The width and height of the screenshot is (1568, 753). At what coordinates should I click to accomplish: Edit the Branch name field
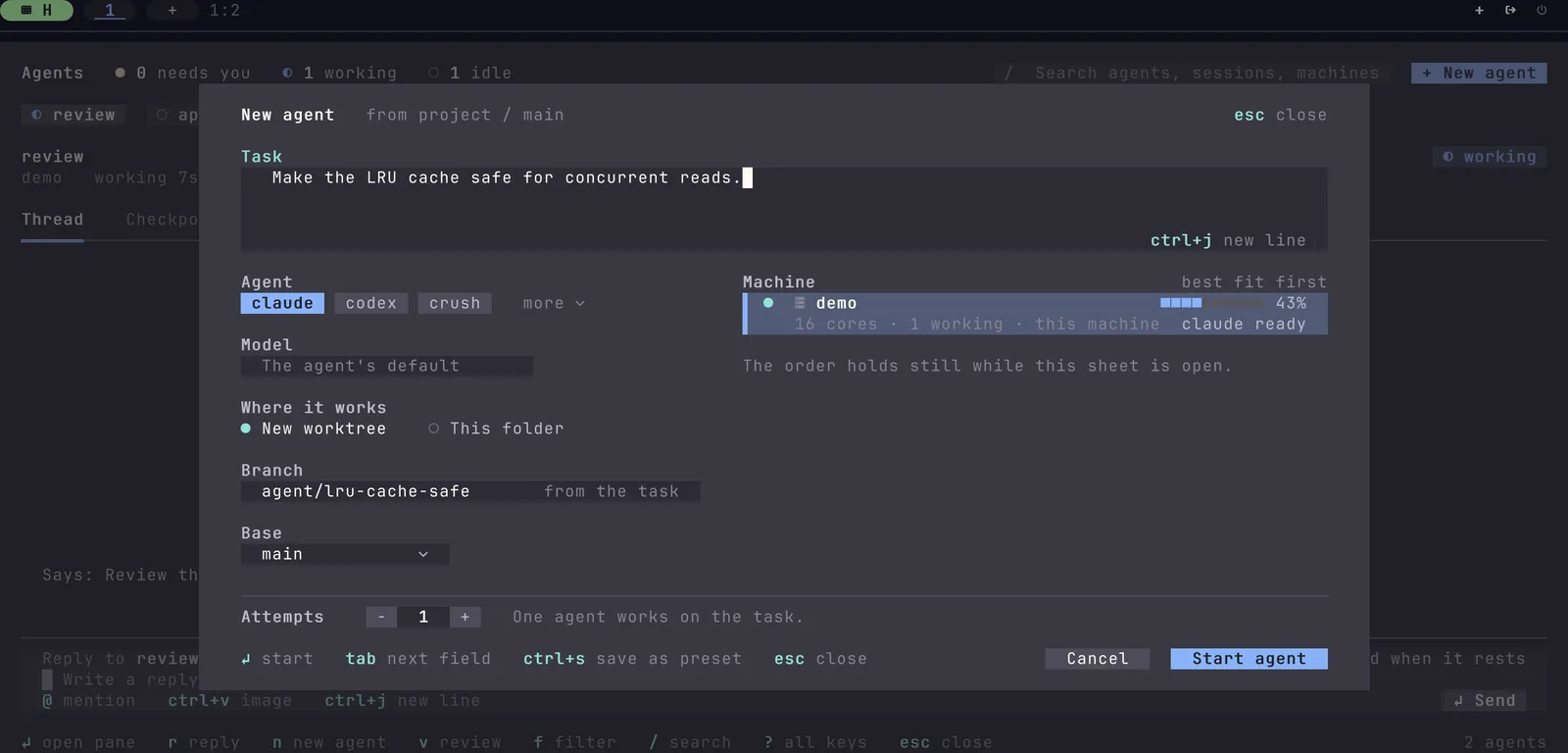(470, 491)
